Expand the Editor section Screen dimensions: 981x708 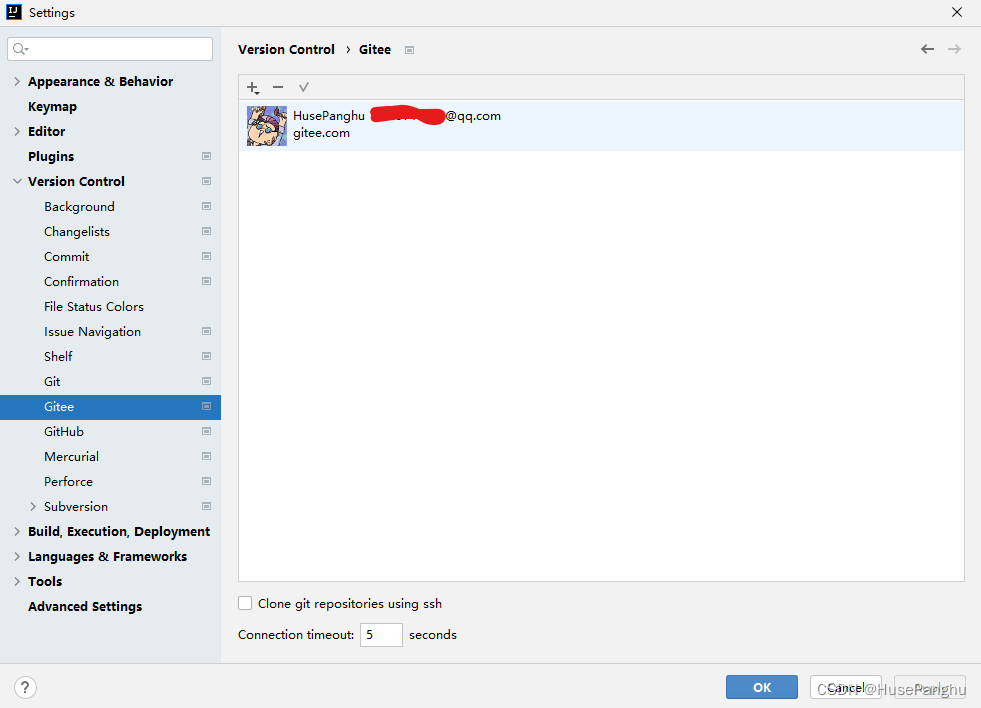pos(17,131)
